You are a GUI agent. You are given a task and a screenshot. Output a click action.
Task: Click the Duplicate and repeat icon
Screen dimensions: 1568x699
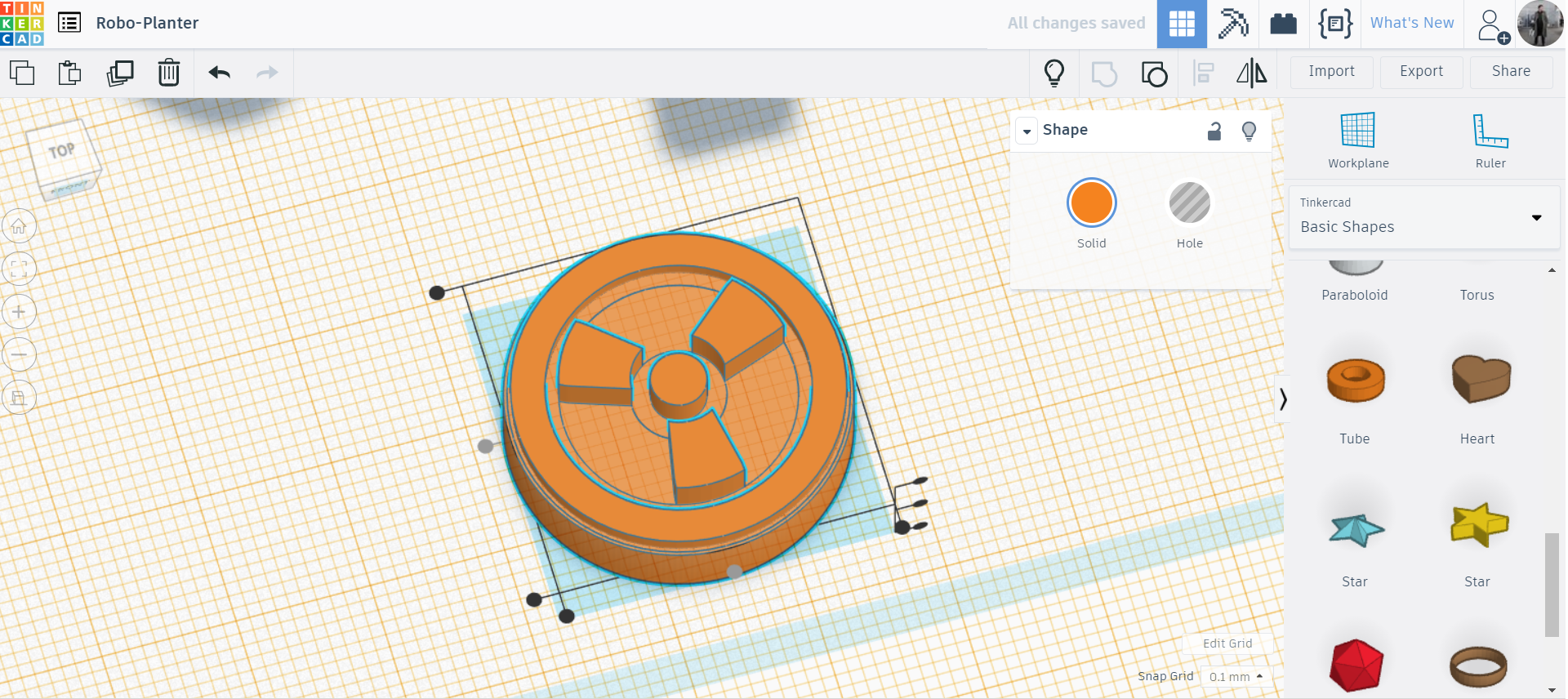tap(120, 73)
